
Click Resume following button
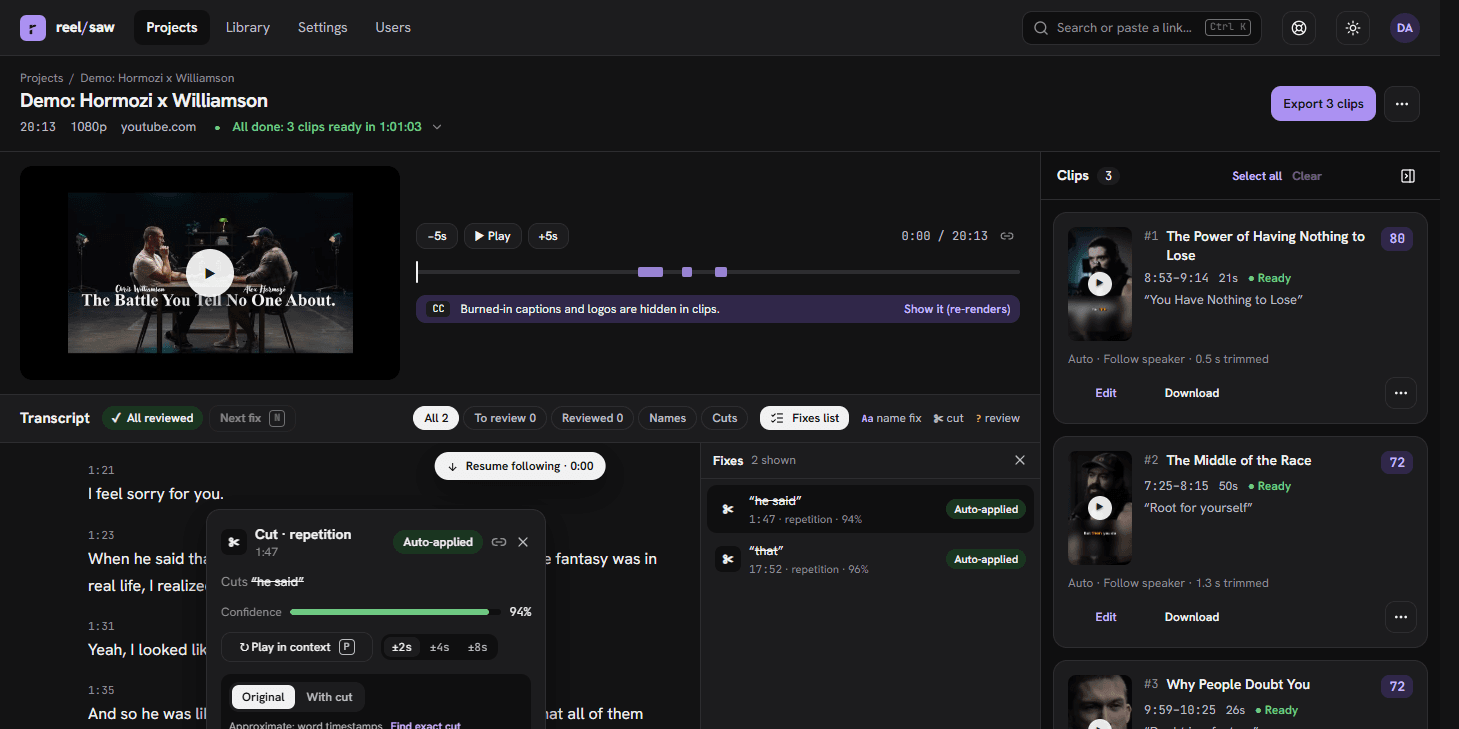coord(520,466)
